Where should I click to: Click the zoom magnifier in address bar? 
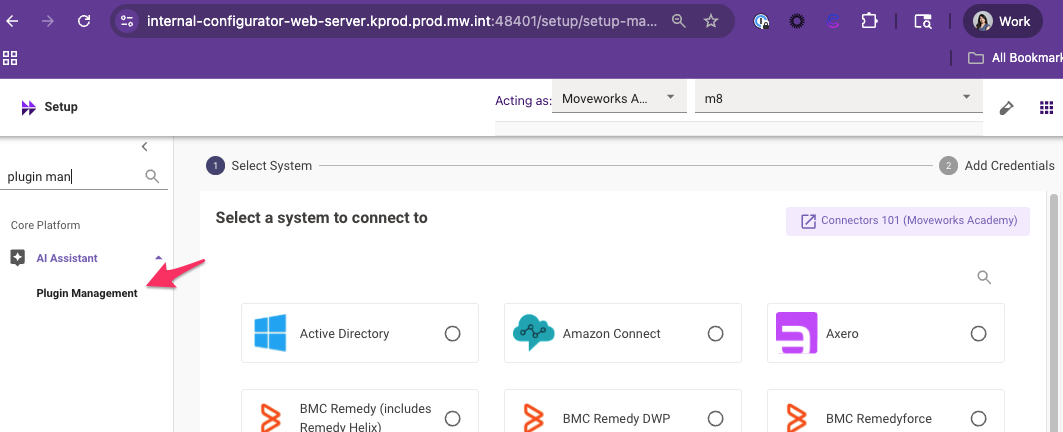click(679, 21)
